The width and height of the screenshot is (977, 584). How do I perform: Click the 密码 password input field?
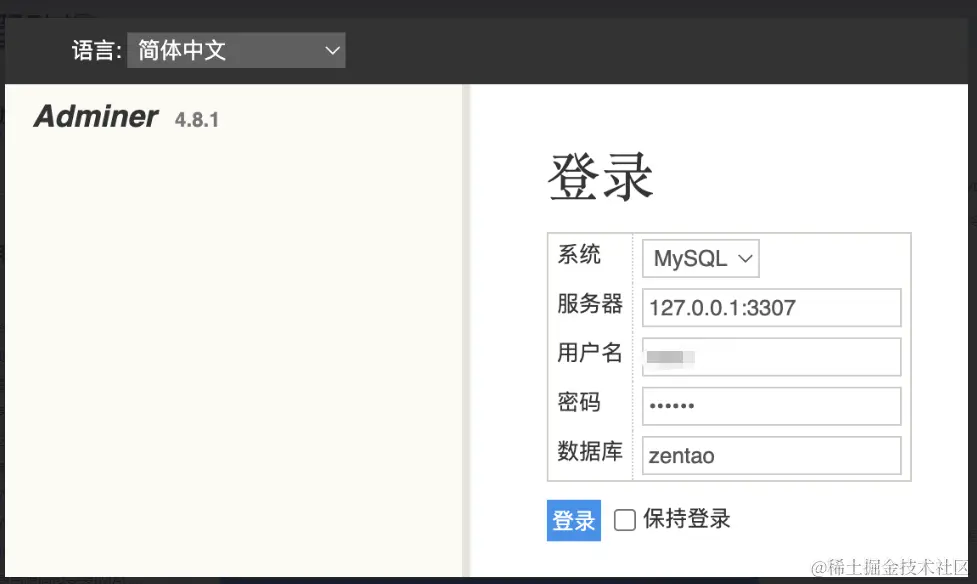point(771,406)
